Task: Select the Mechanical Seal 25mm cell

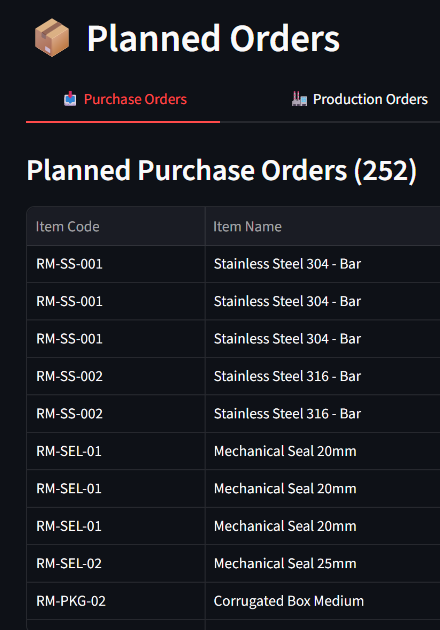Action: pyautogui.click(x=322, y=564)
